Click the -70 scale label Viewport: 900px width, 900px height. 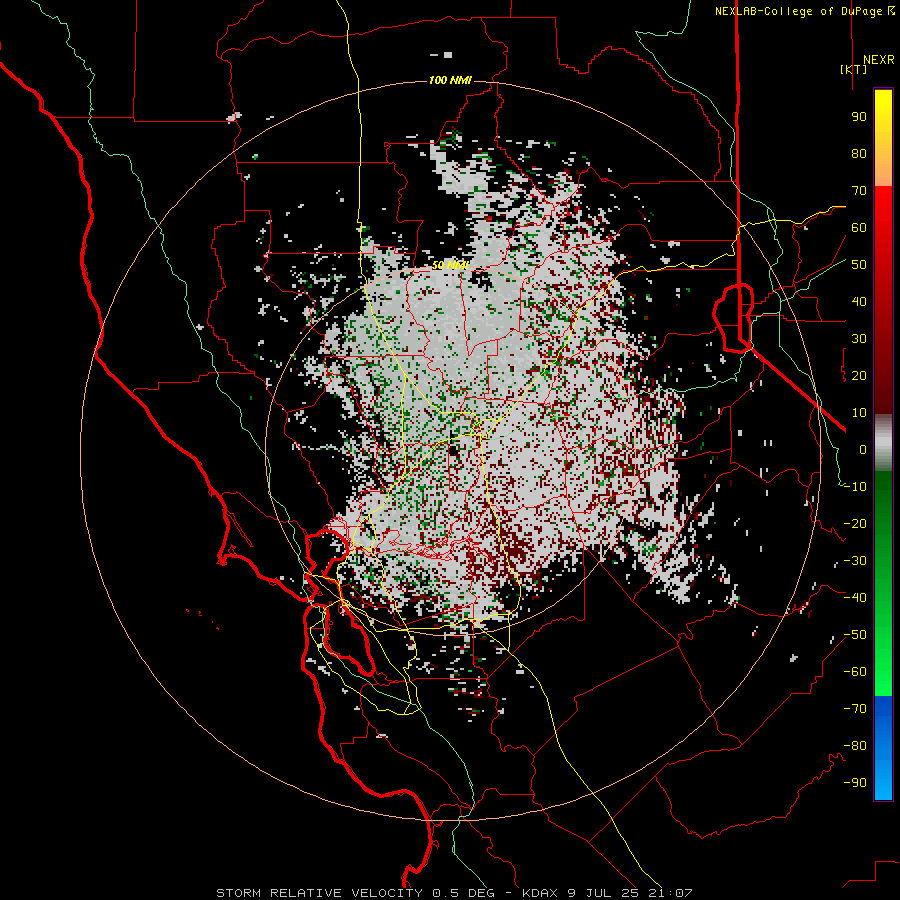(855, 709)
